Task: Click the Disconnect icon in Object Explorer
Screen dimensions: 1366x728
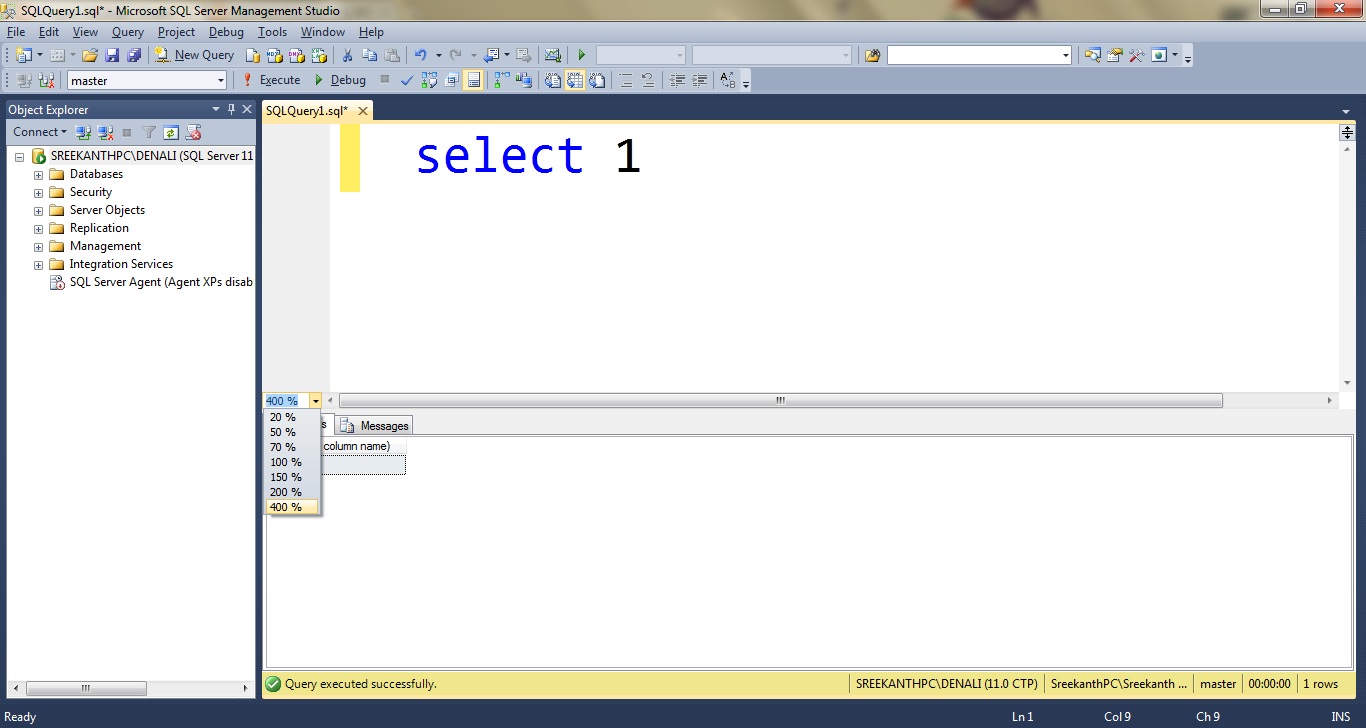Action: (106, 132)
